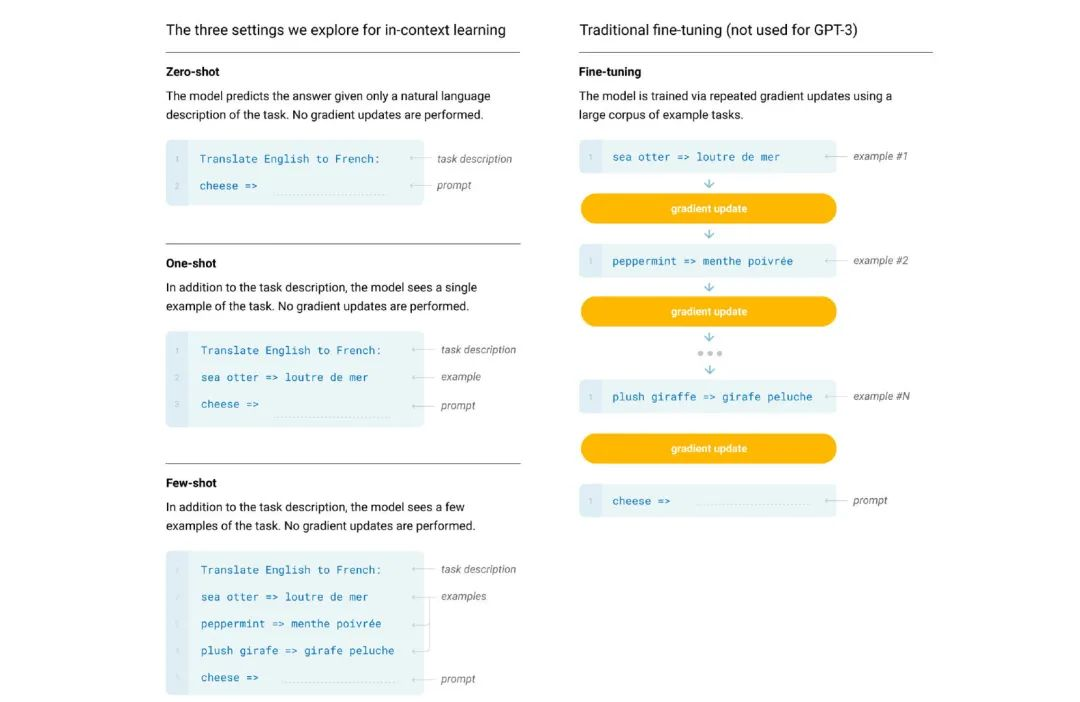Screen dimensions: 1080x702
Task: Click the cheese prompt box in fine-tuning column
Action: (x=707, y=501)
